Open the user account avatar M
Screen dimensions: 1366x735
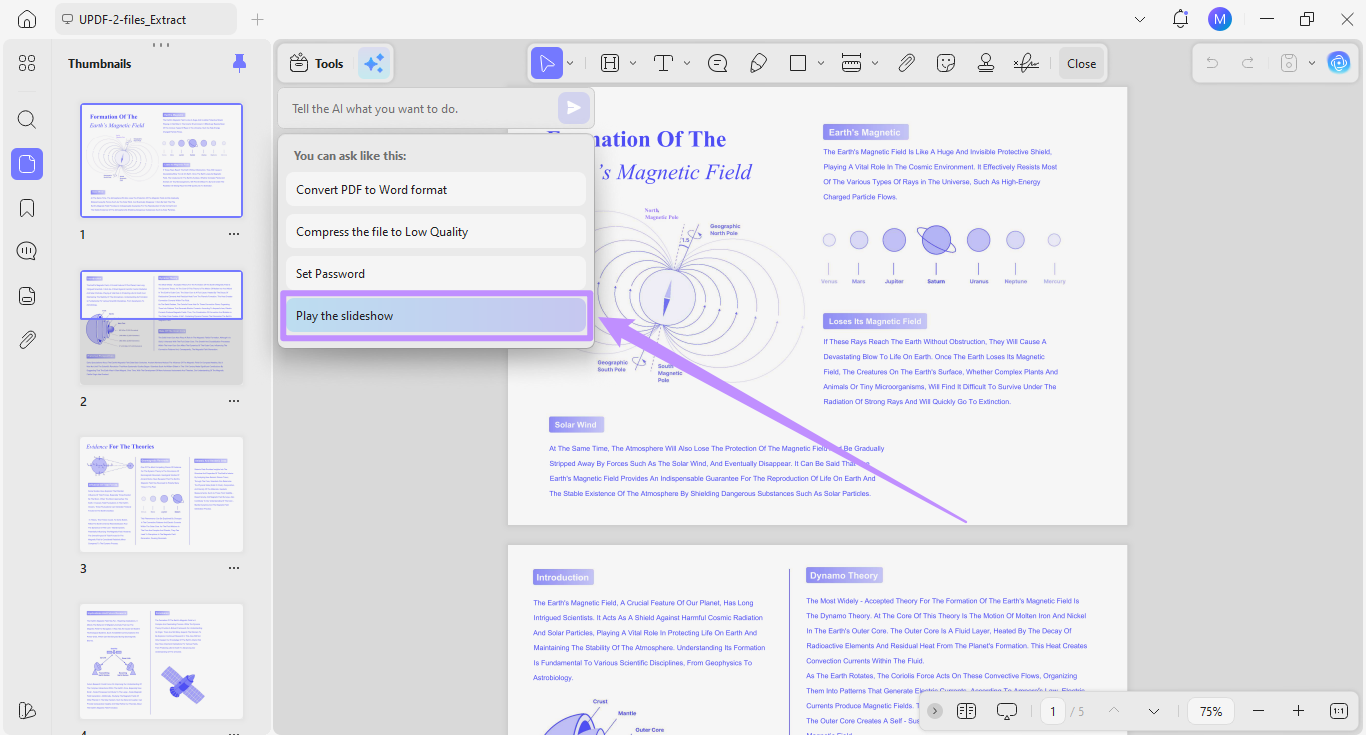(1219, 19)
